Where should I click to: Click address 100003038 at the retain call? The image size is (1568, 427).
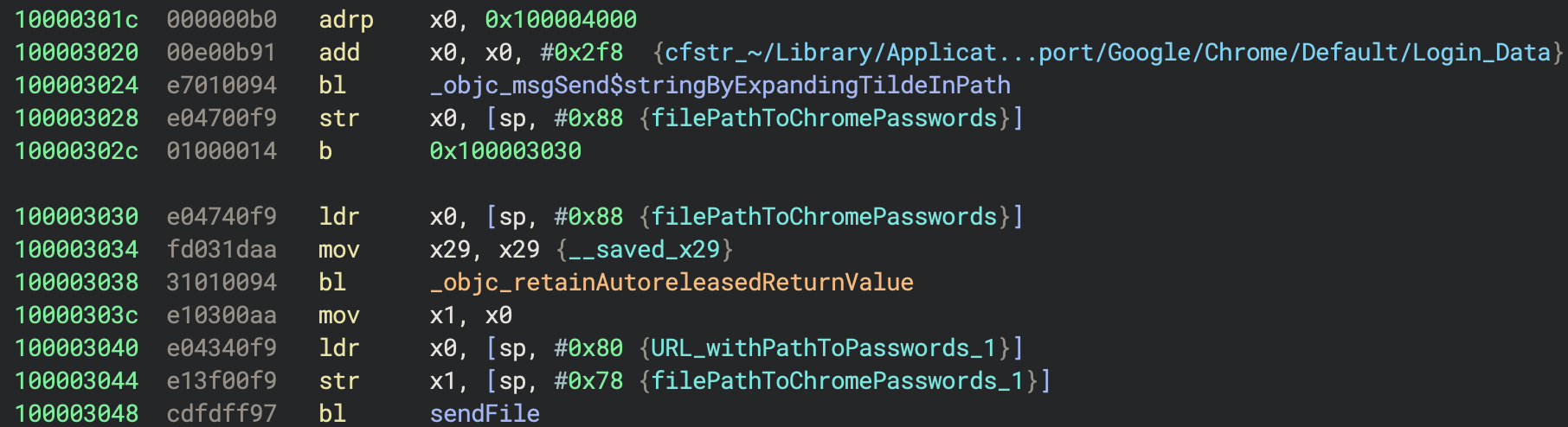point(76,283)
